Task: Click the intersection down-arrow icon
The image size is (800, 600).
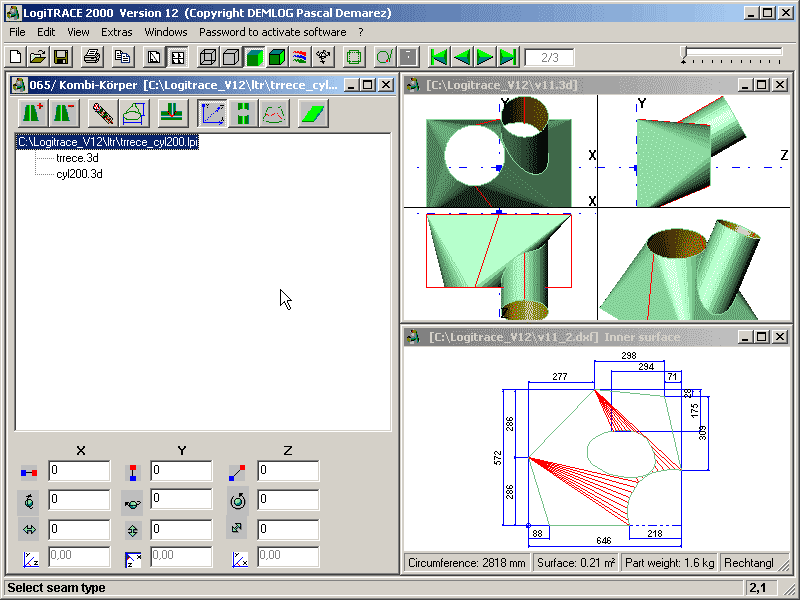Action: 172,113
